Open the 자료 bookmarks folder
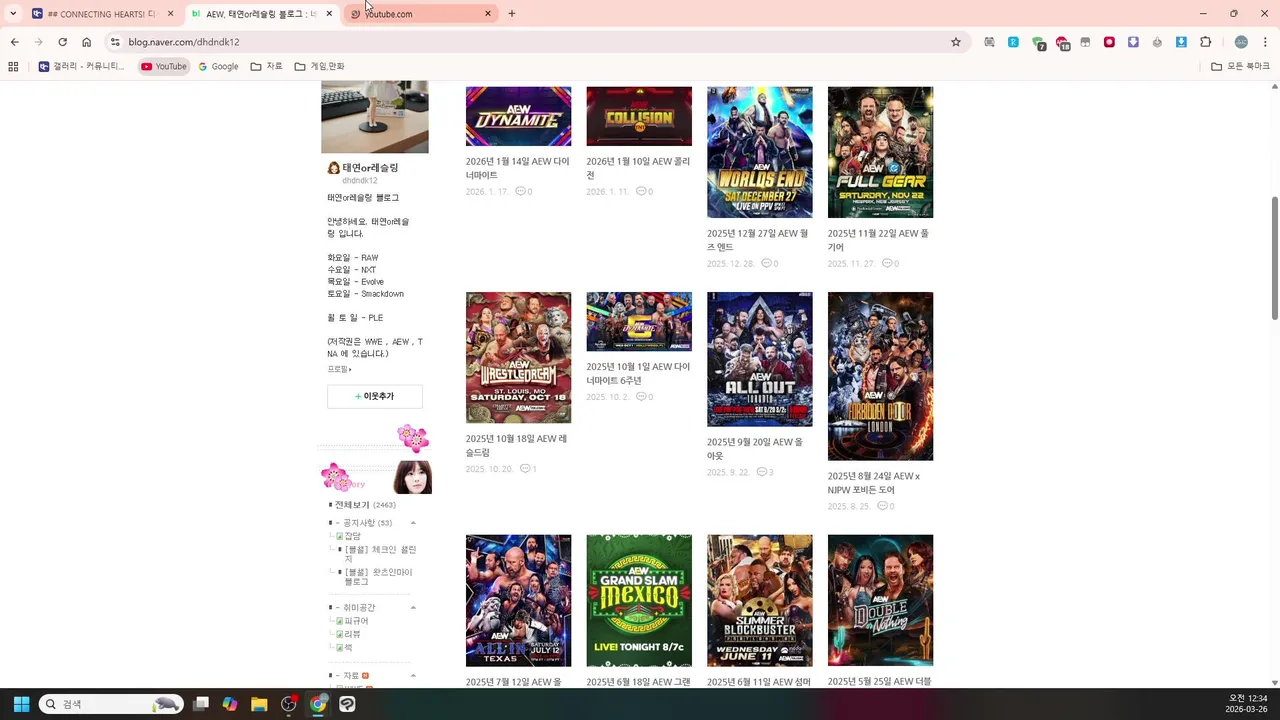The height and width of the screenshot is (720, 1280). click(x=267, y=66)
